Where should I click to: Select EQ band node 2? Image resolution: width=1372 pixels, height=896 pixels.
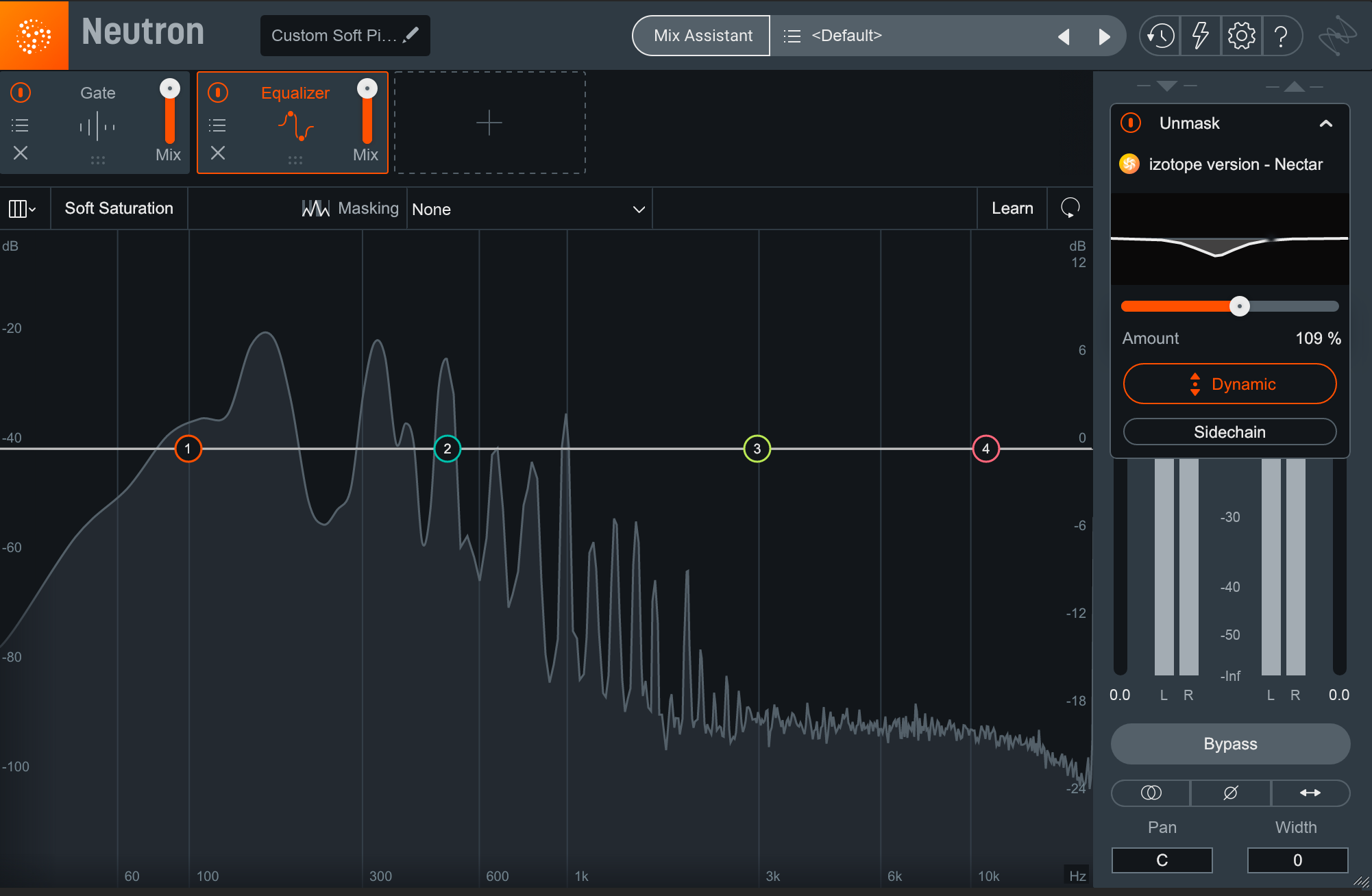coord(448,449)
